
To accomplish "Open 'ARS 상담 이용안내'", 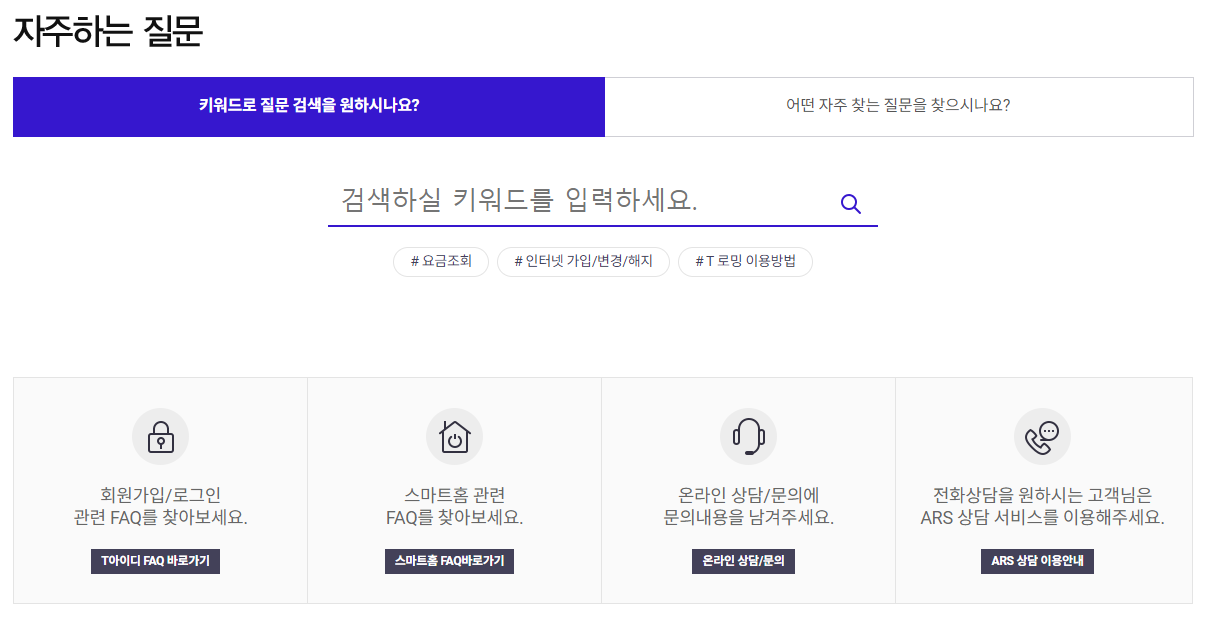I will pos(1037,561).
